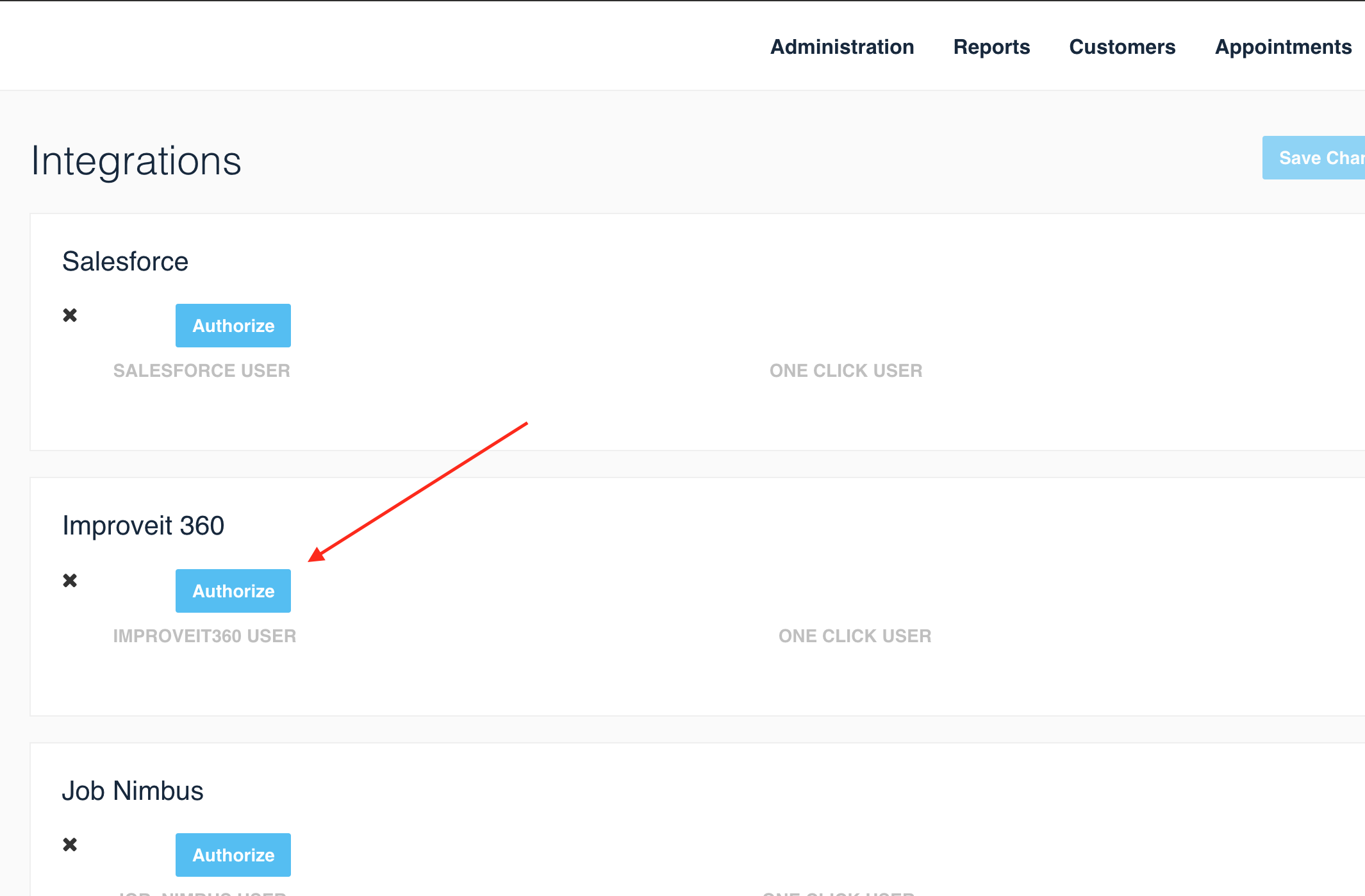Click the Improveit 360 section title
Screen dimensions: 1365x896
[x=144, y=526]
